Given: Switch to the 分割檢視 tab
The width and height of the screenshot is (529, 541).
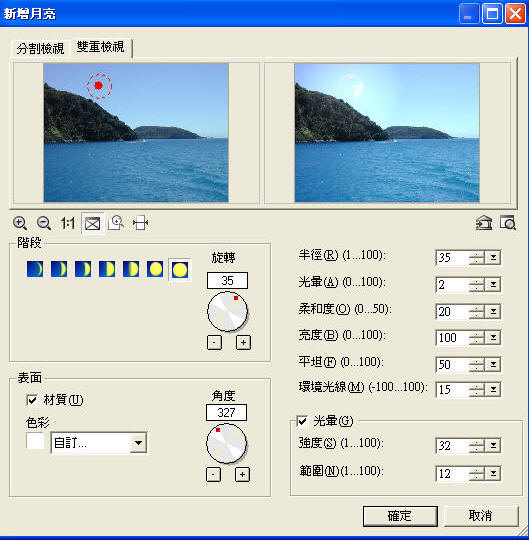Looking at the screenshot, I should click(40, 49).
